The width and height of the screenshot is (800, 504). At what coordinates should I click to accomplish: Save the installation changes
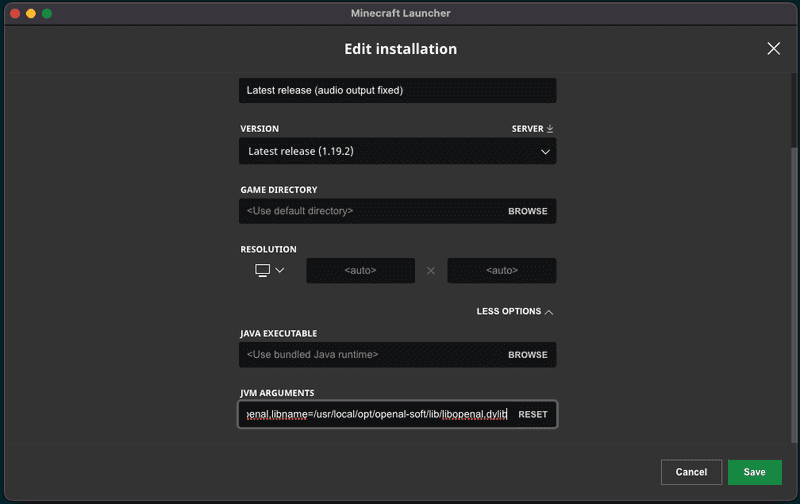coord(755,472)
